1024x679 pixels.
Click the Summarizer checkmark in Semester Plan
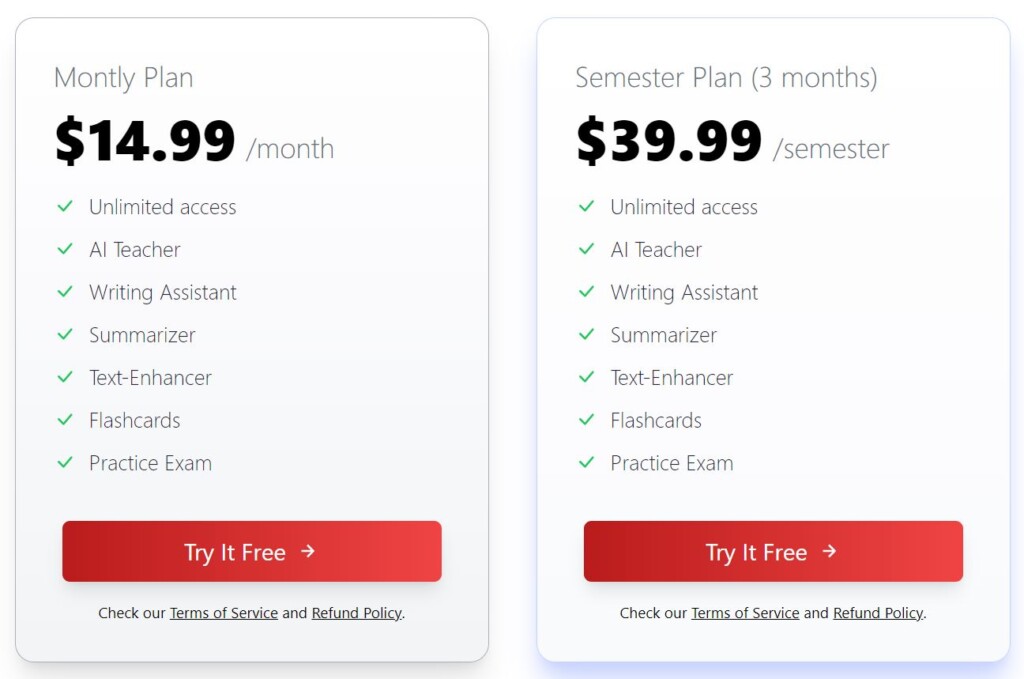(587, 336)
